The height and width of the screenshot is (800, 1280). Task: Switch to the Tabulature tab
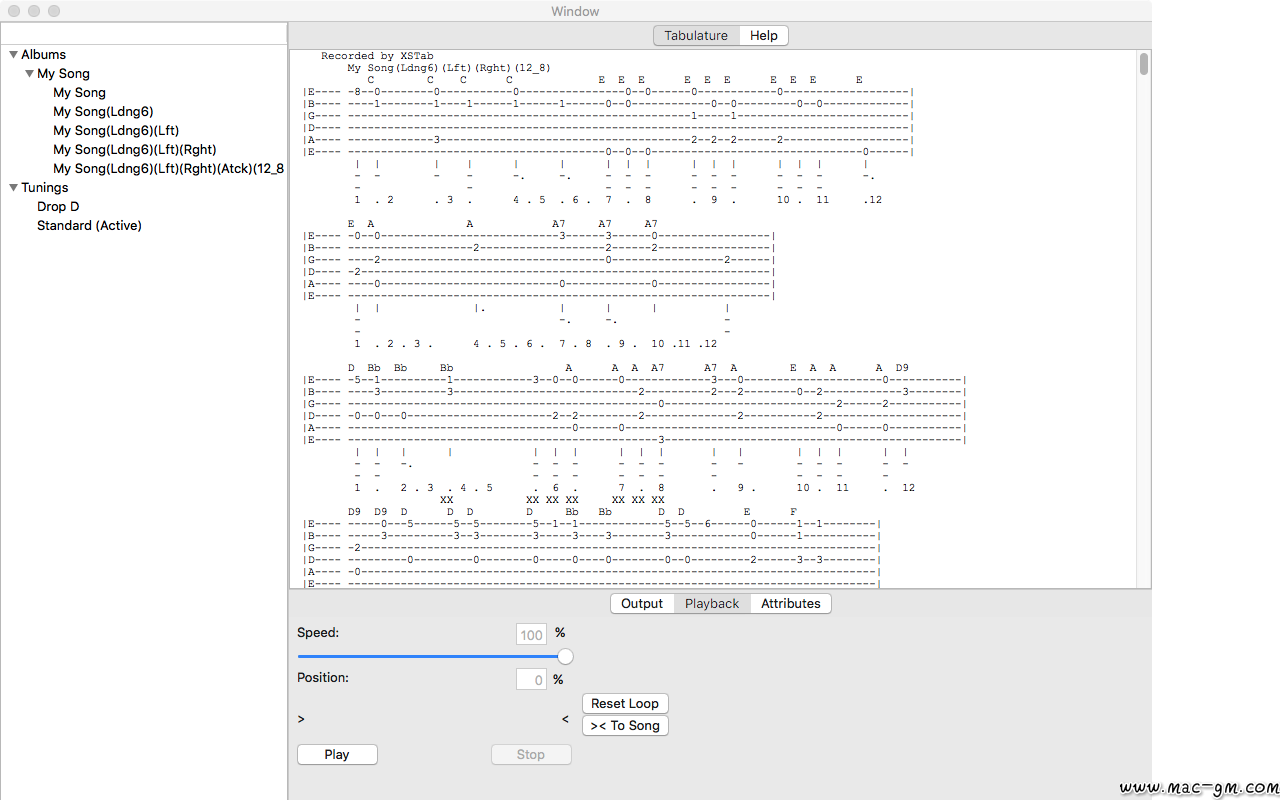(696, 35)
